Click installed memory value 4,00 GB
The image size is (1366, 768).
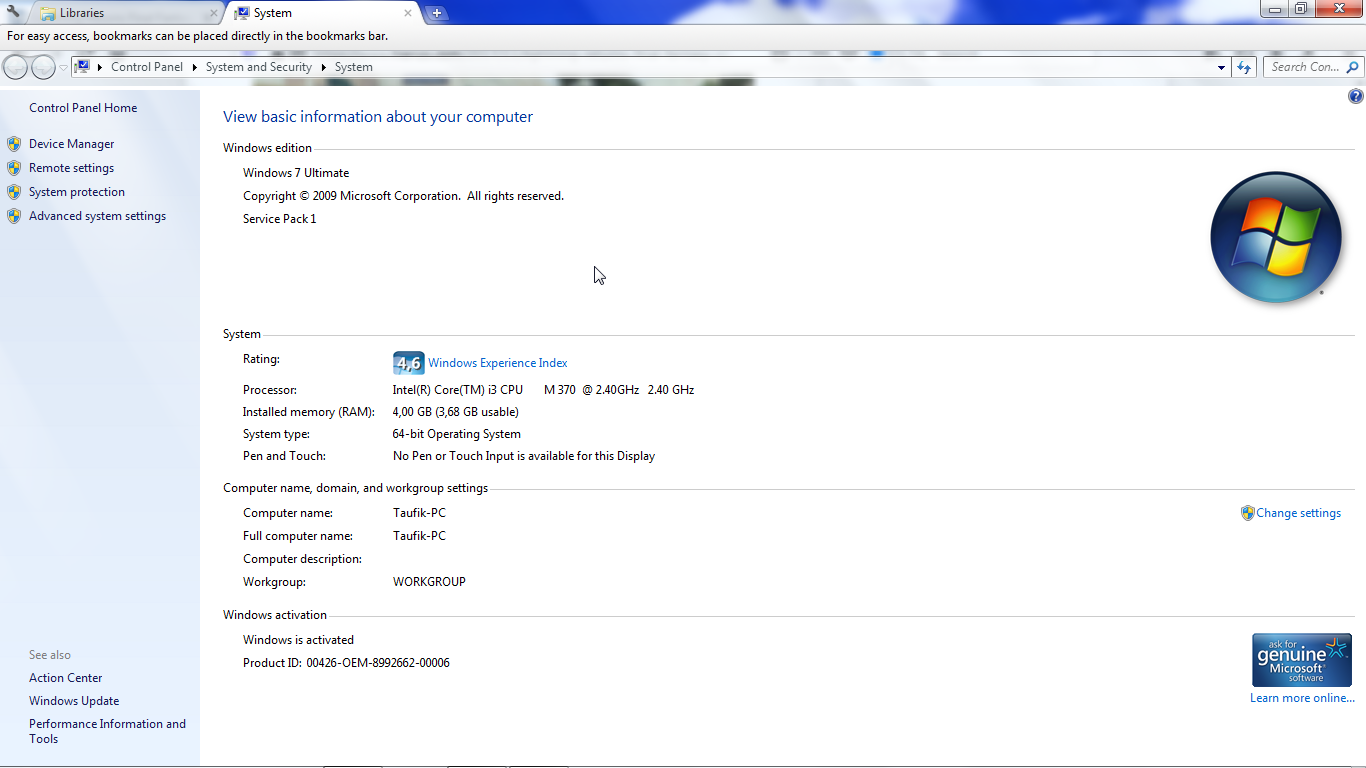[456, 412]
